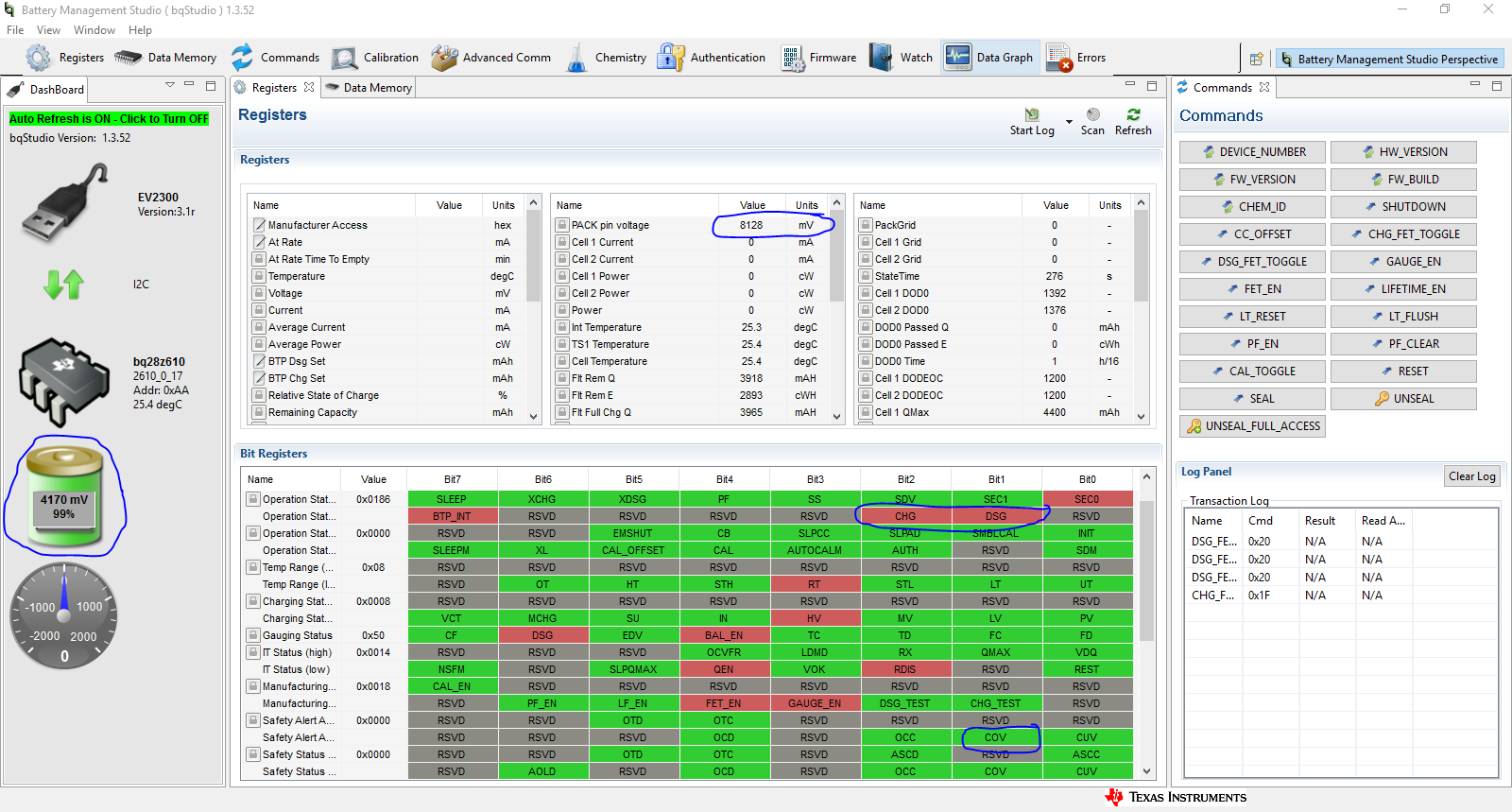Maximize the Commands panel view
This screenshot has width=1512, height=812.
1497,85
